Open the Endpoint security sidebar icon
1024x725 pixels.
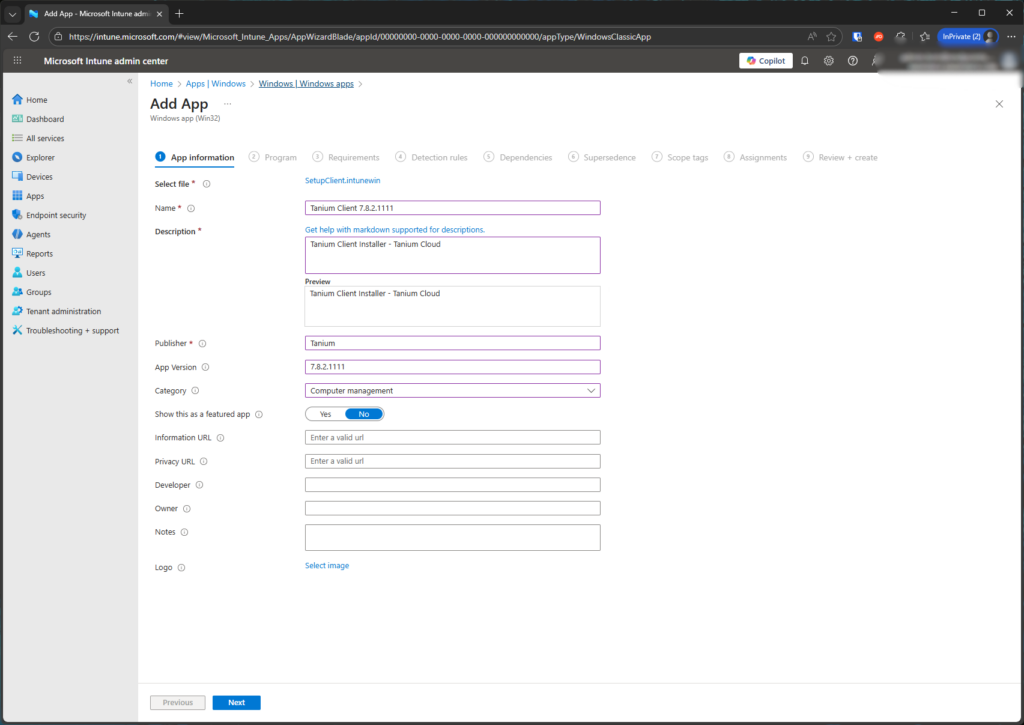coord(17,215)
